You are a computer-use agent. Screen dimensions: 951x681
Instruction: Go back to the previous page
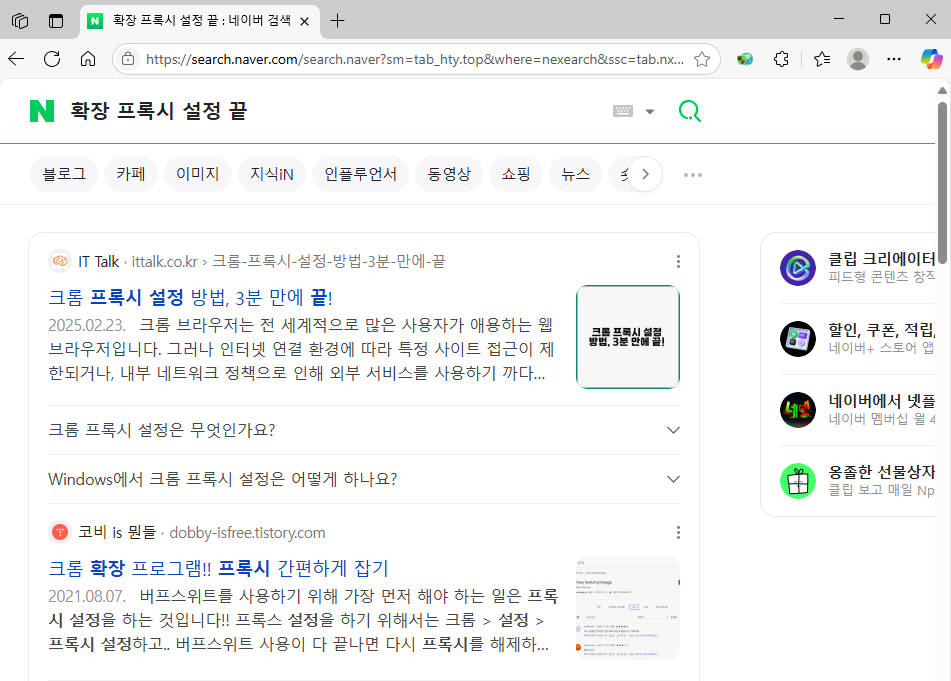click(x=16, y=59)
